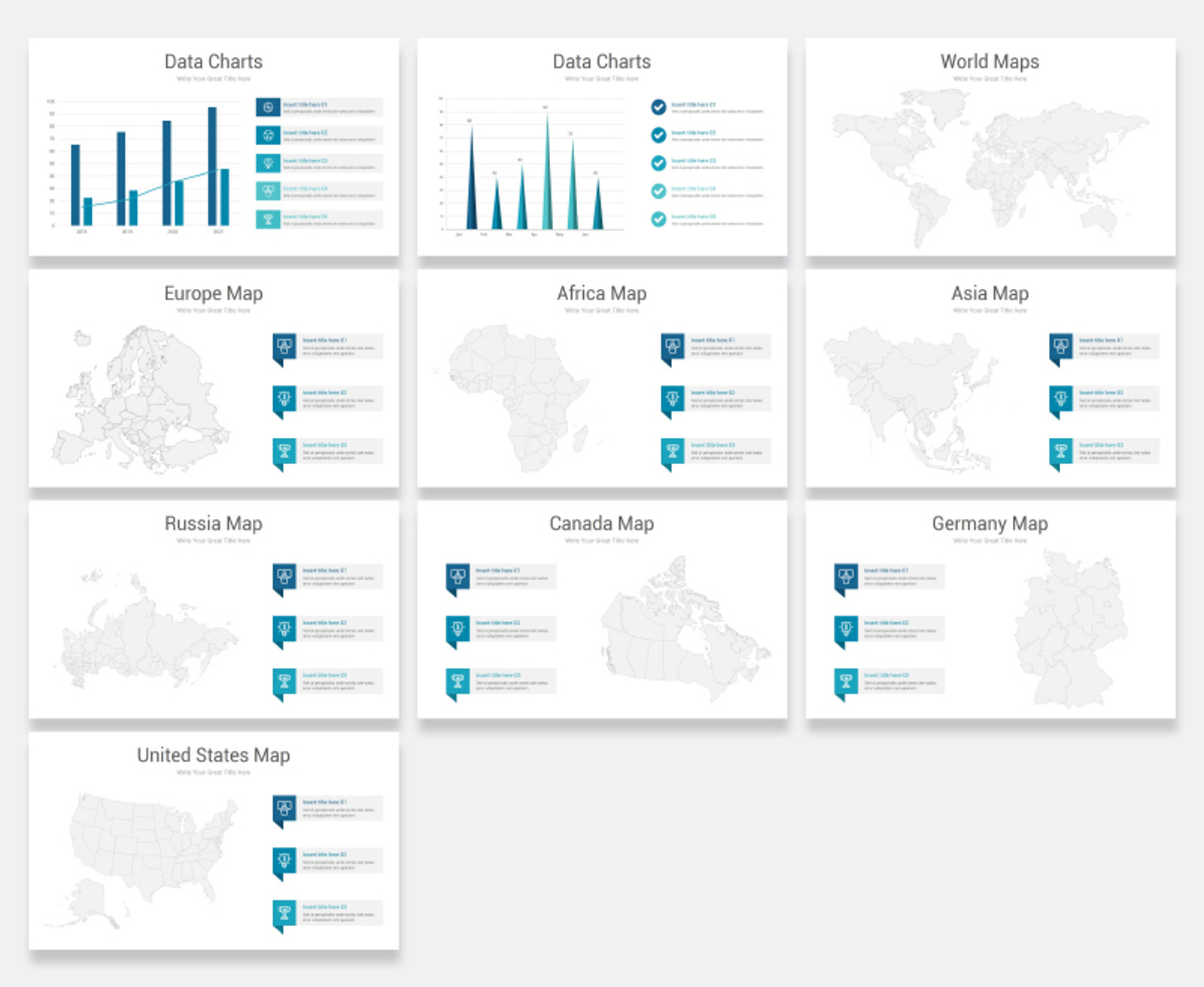Toggle the checkmark circle beside title C1
The height and width of the screenshot is (987, 1204).
pyautogui.click(x=658, y=106)
